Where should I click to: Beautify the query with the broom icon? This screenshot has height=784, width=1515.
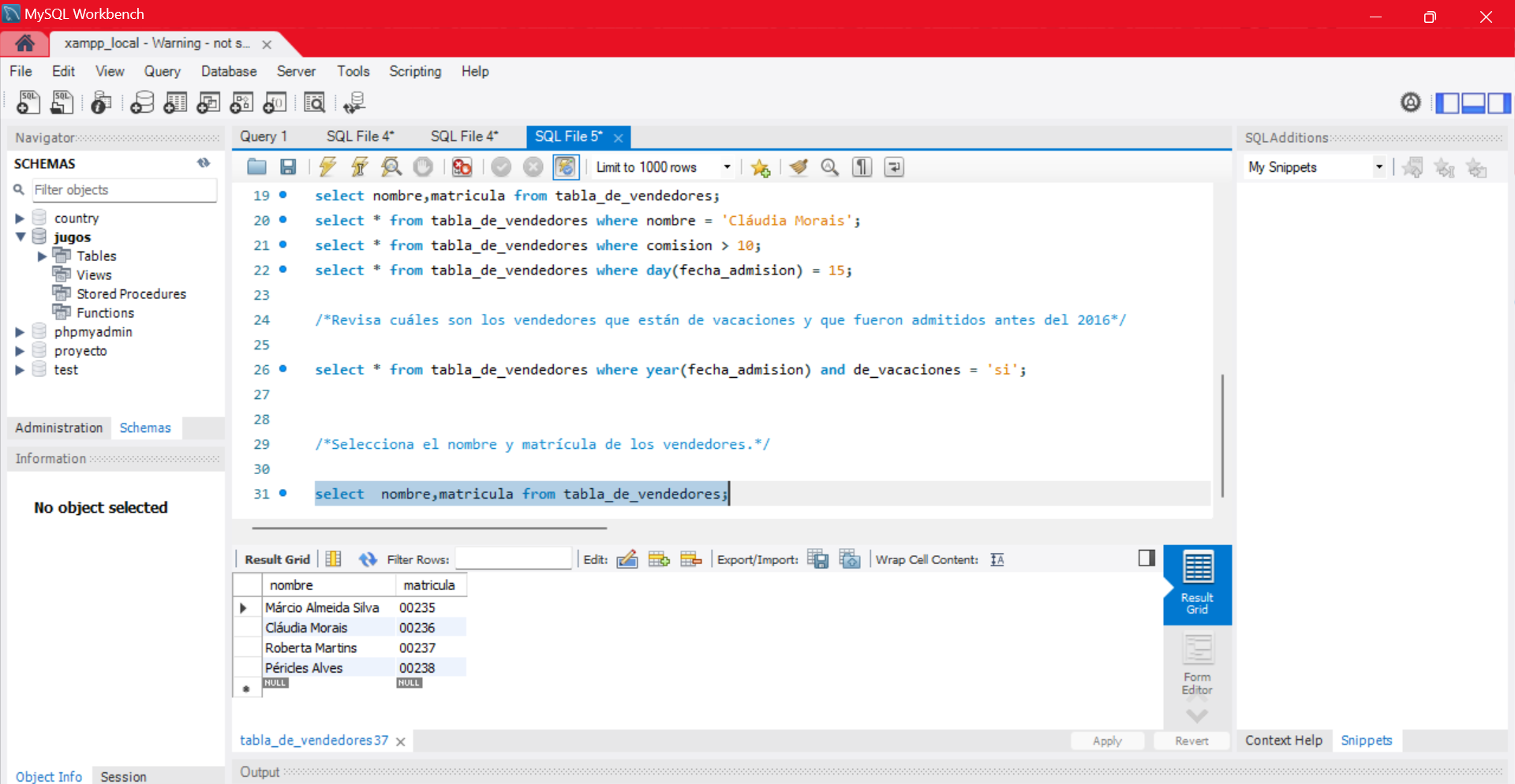799,167
